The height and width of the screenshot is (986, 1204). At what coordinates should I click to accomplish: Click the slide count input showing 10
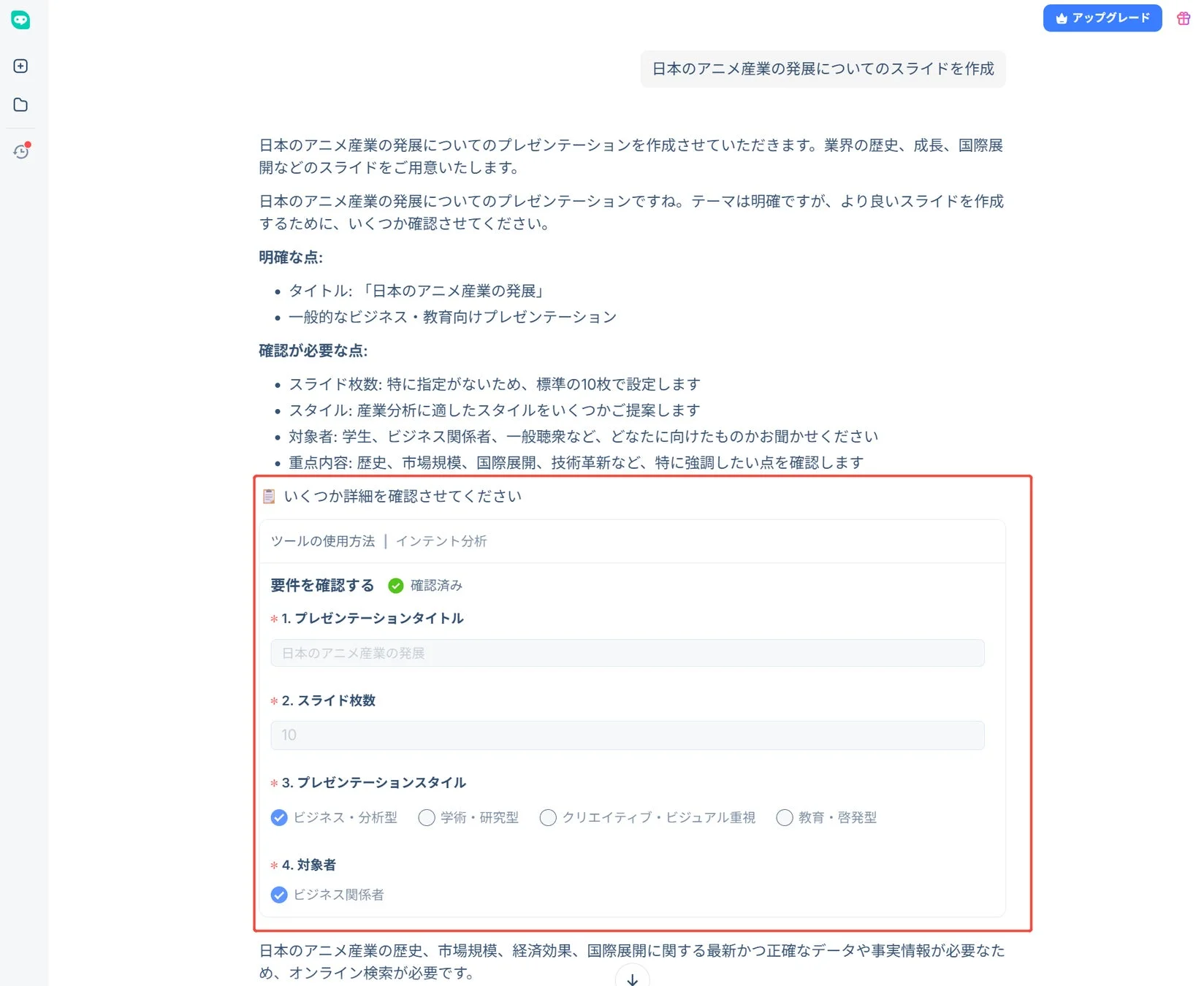627,735
